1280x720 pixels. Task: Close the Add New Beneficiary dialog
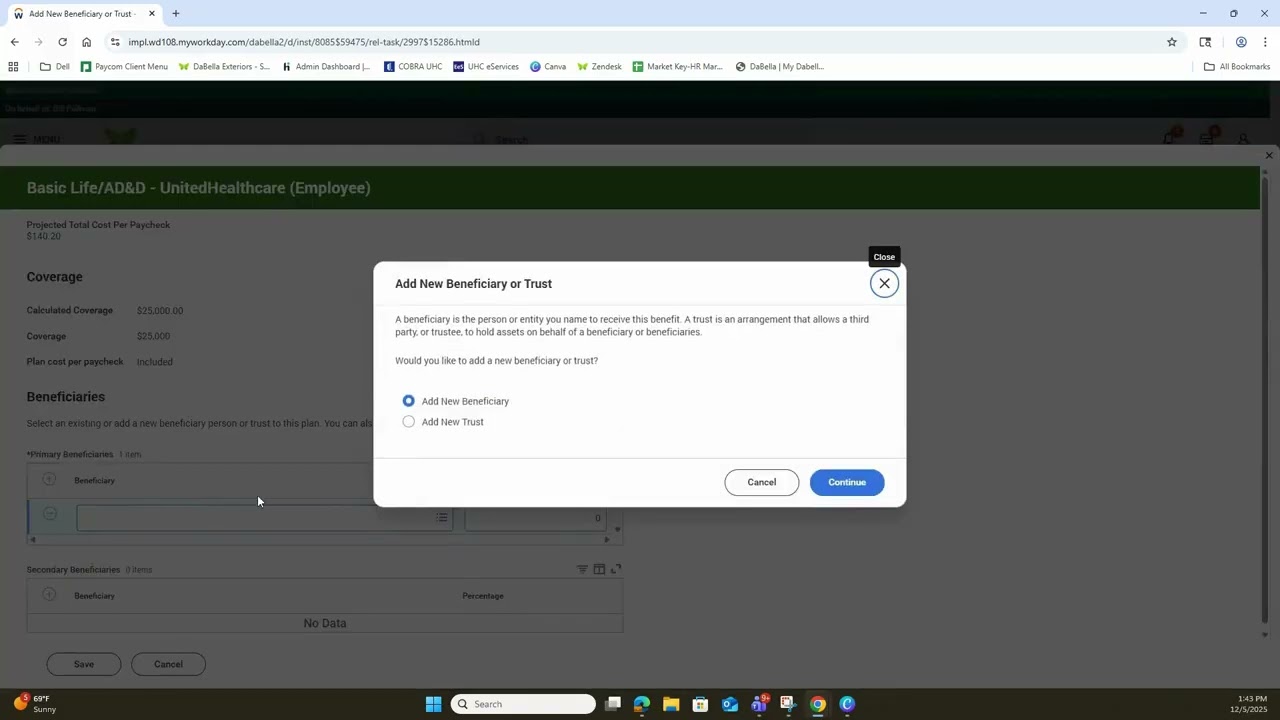tap(884, 283)
